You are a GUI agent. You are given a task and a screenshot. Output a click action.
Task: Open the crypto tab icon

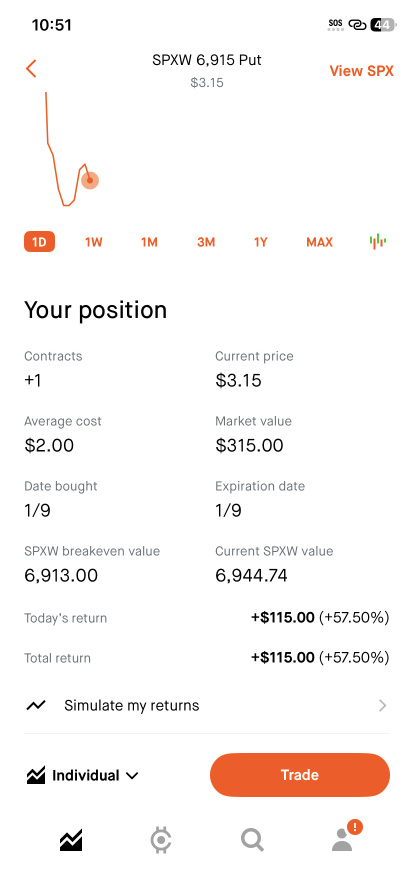pos(161,841)
